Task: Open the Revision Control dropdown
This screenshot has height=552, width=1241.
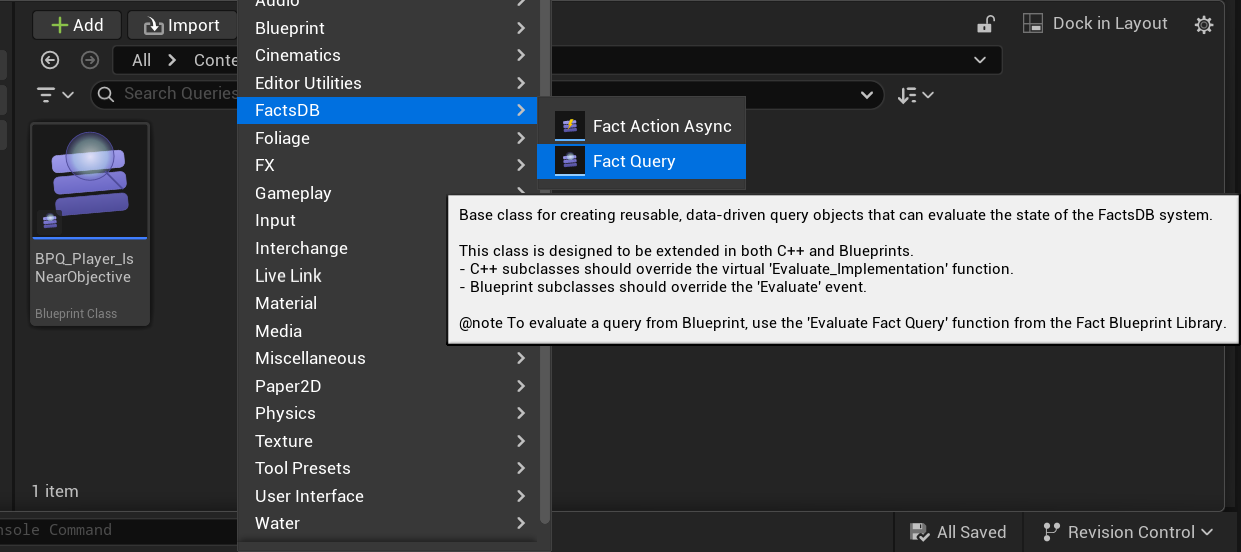Action: coord(1128,532)
